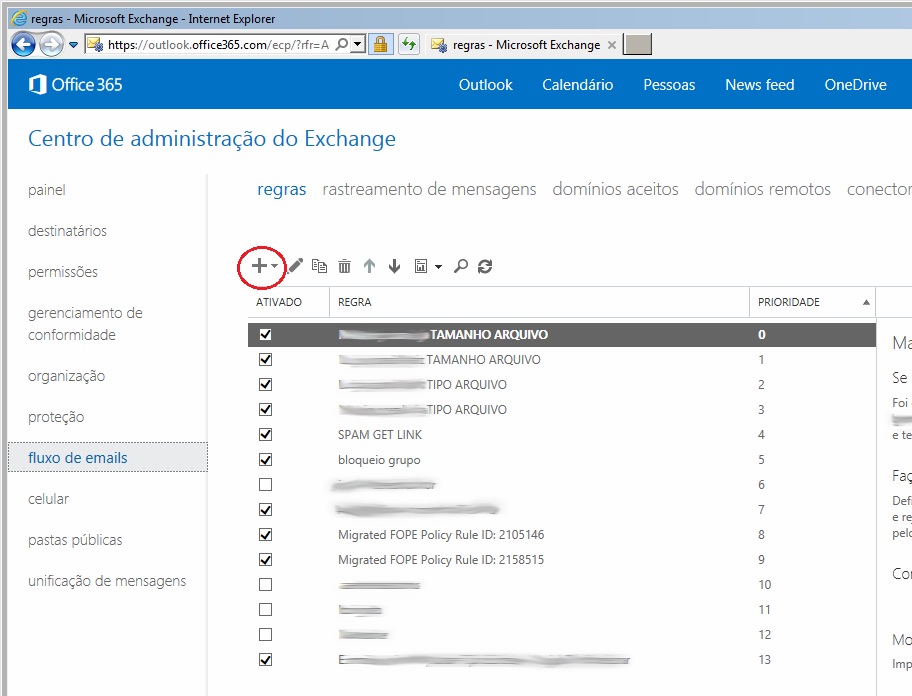
Task: Switch to rastreamento de mensagens tab
Action: (429, 190)
